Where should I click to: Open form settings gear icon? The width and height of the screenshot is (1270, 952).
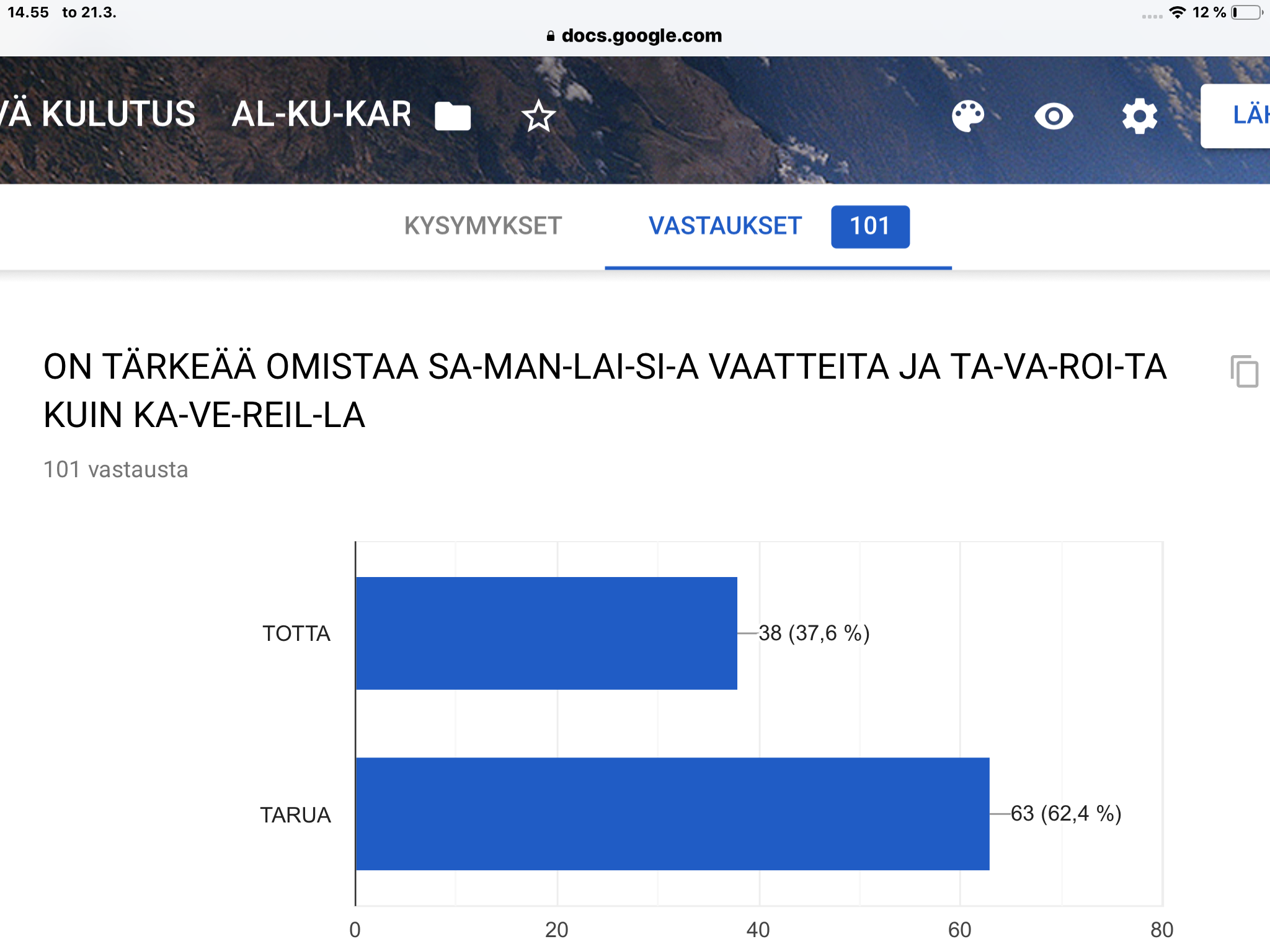(1139, 116)
